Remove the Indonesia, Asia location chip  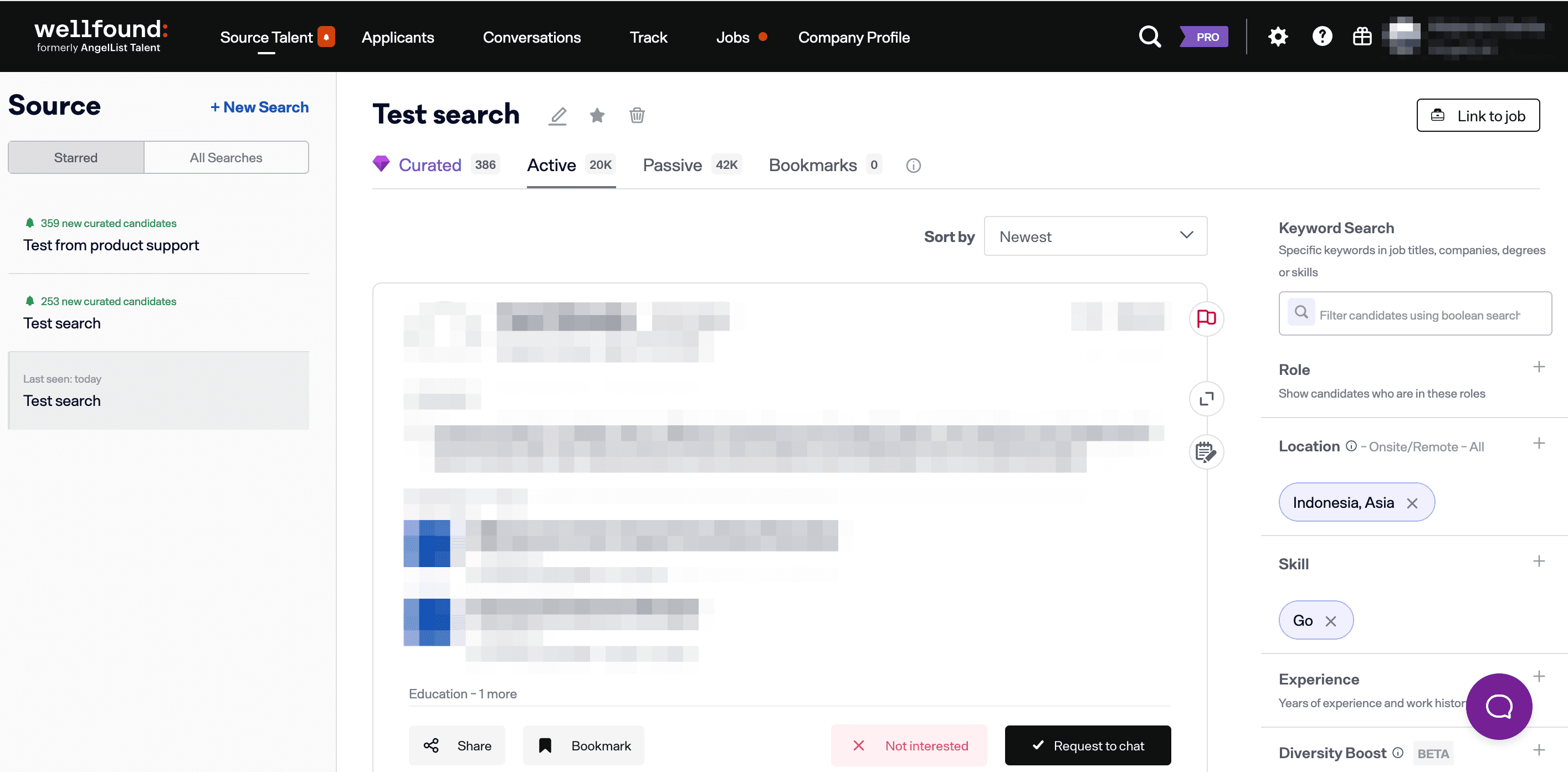tap(1412, 503)
